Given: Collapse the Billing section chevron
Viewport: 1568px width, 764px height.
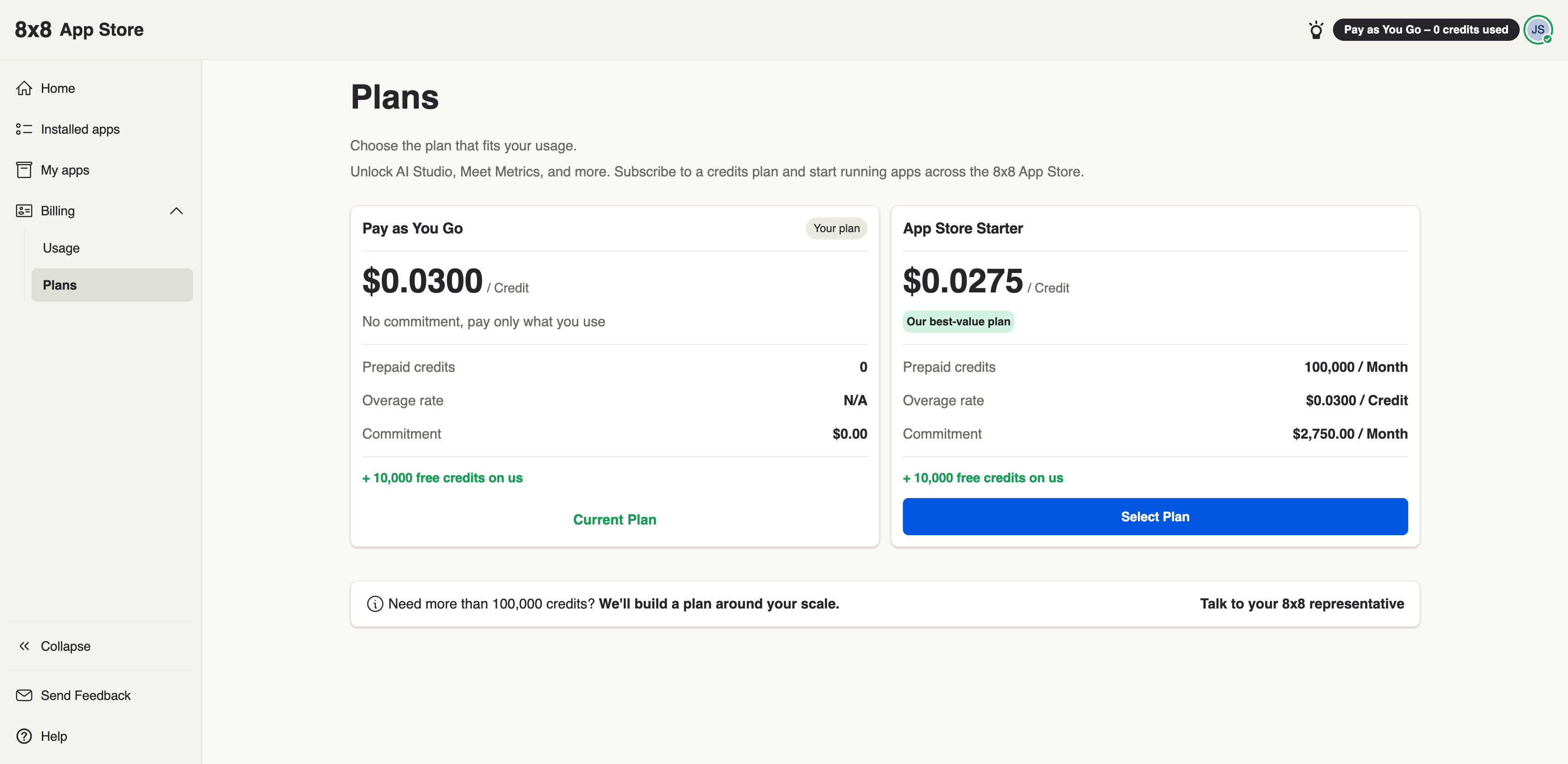Looking at the screenshot, I should point(176,210).
